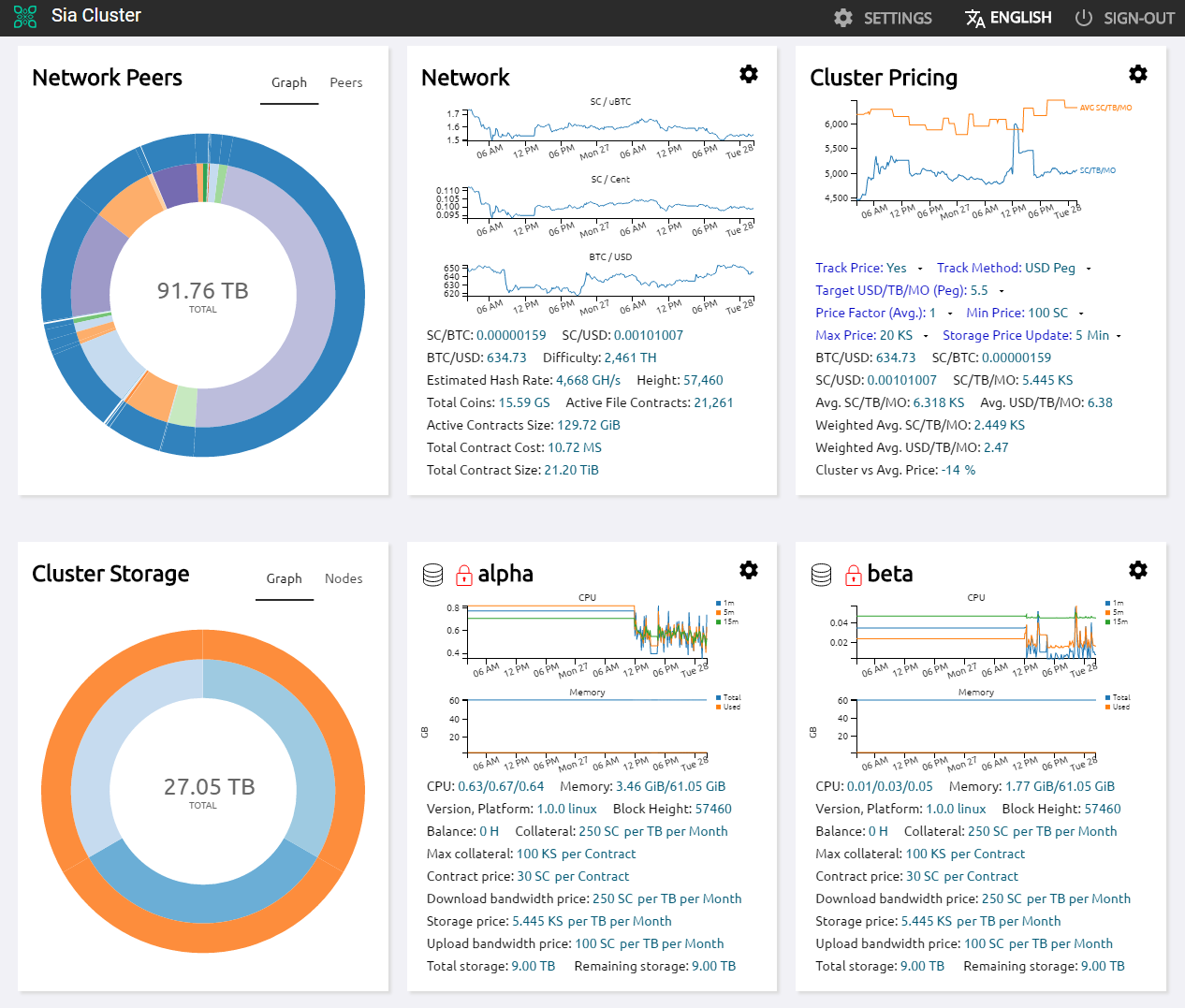The width and height of the screenshot is (1185, 1008).
Task: Switch to the Peers tab in Network Peers
Action: coord(346,82)
